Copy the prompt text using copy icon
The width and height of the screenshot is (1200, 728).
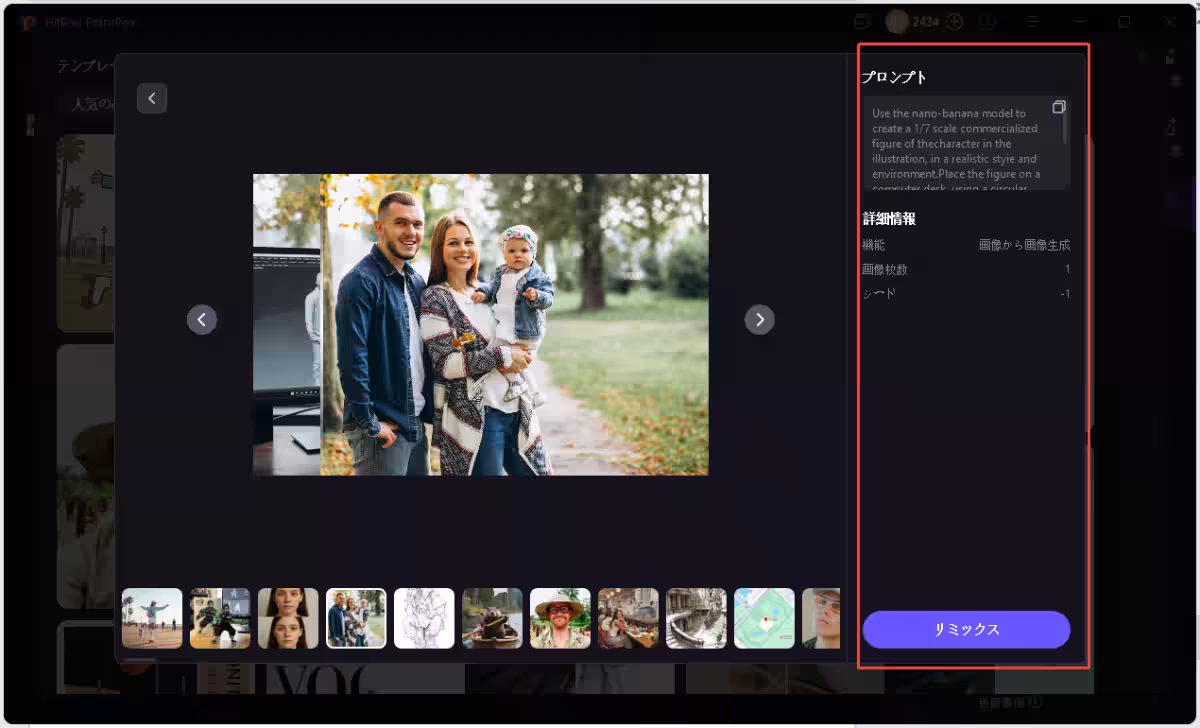[x=1059, y=107]
